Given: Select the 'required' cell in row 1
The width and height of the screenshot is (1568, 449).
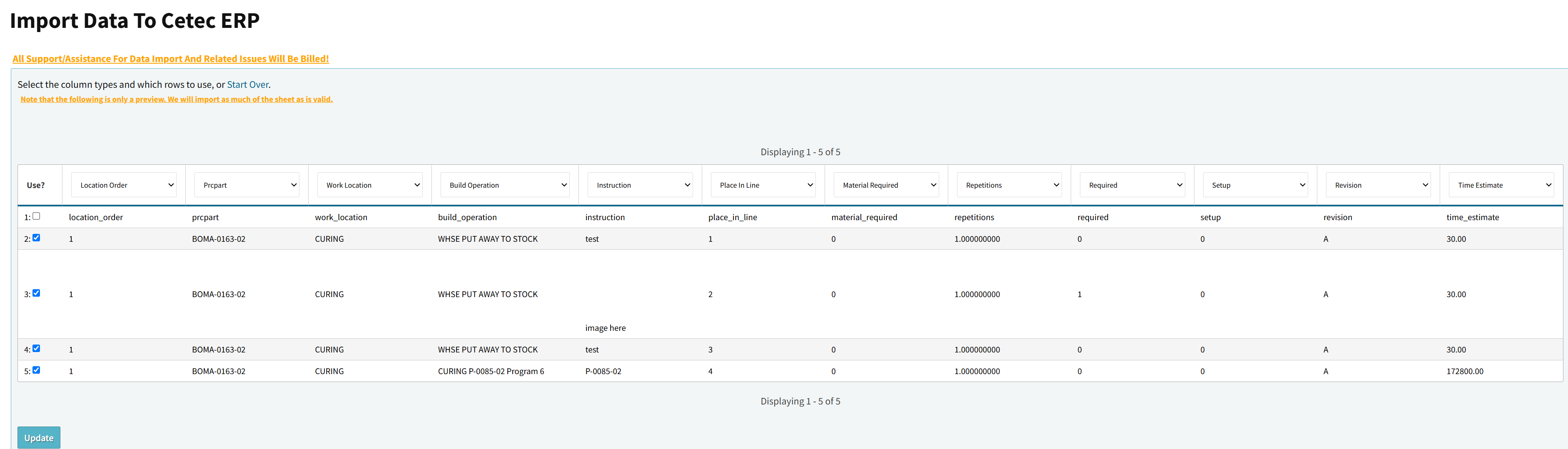Looking at the screenshot, I should click(1093, 217).
